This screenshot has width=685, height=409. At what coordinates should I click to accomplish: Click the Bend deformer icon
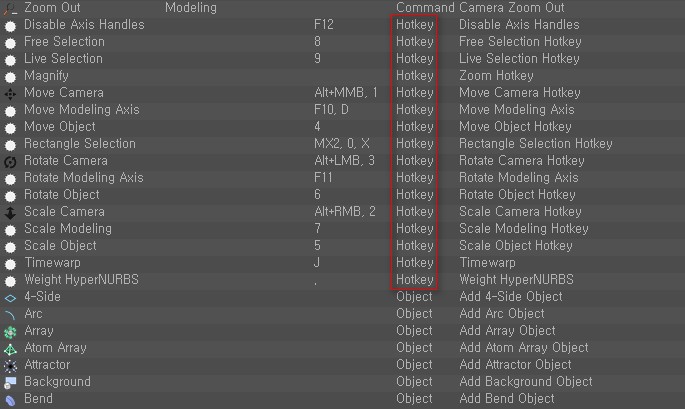pyautogui.click(x=10, y=399)
